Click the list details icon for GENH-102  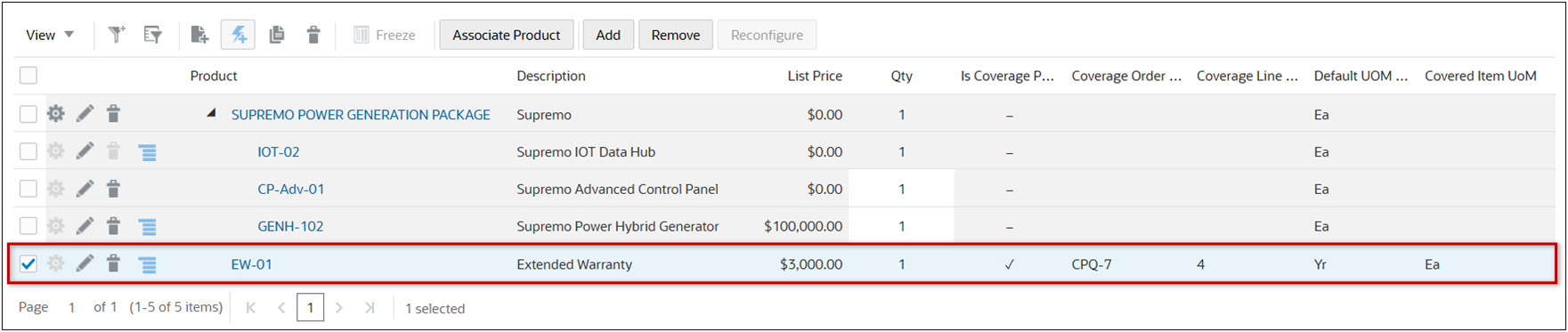(148, 227)
